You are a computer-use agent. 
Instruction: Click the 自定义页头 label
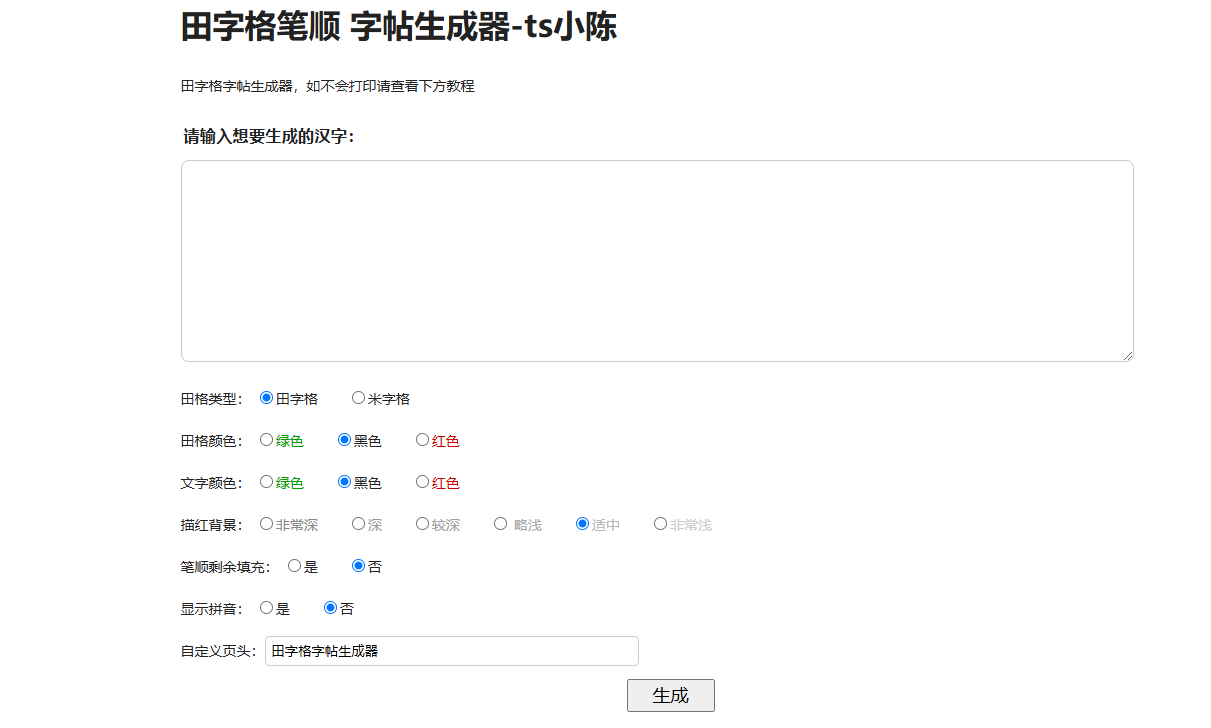click(x=219, y=651)
